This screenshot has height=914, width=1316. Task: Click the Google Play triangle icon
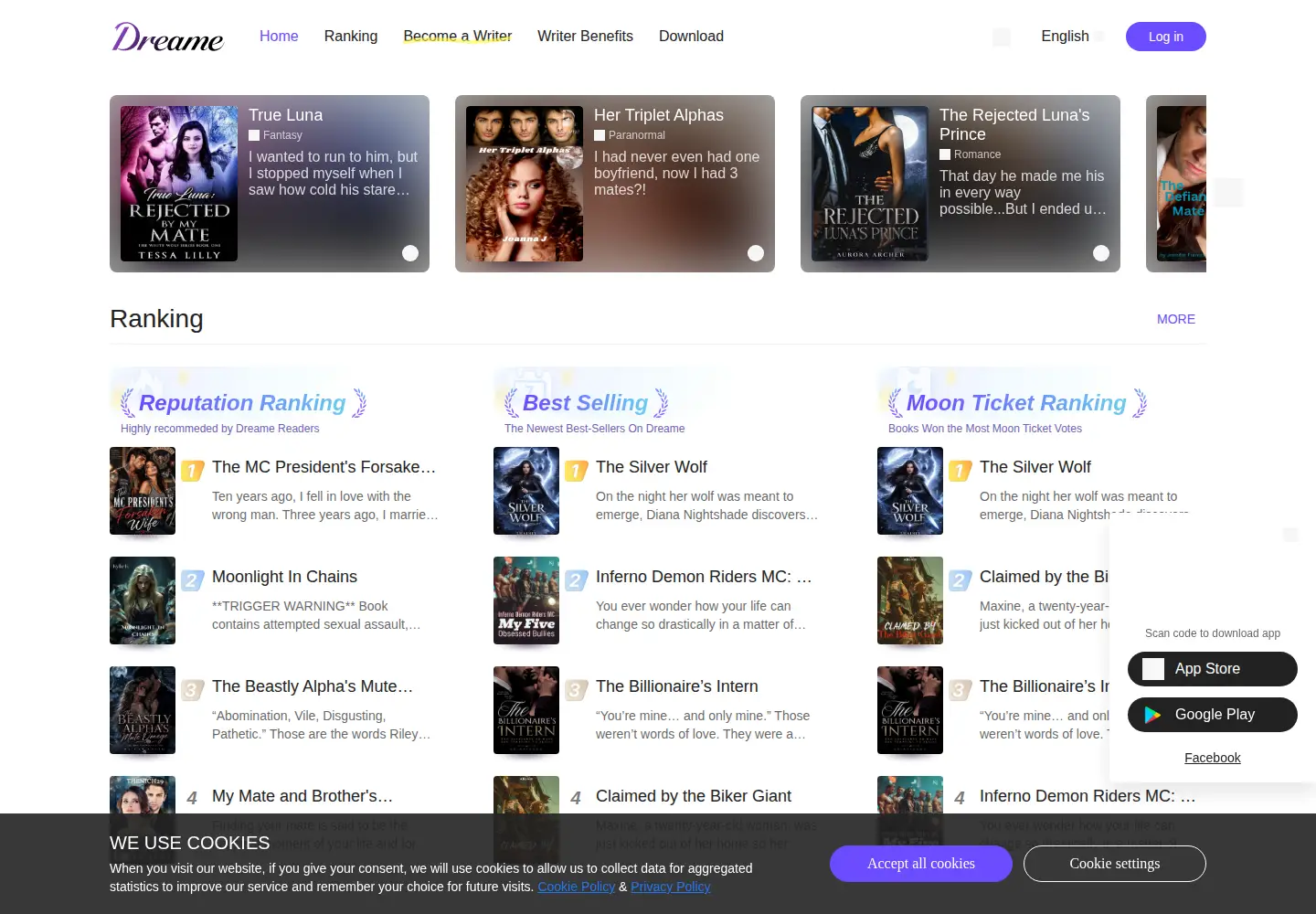tap(1153, 715)
